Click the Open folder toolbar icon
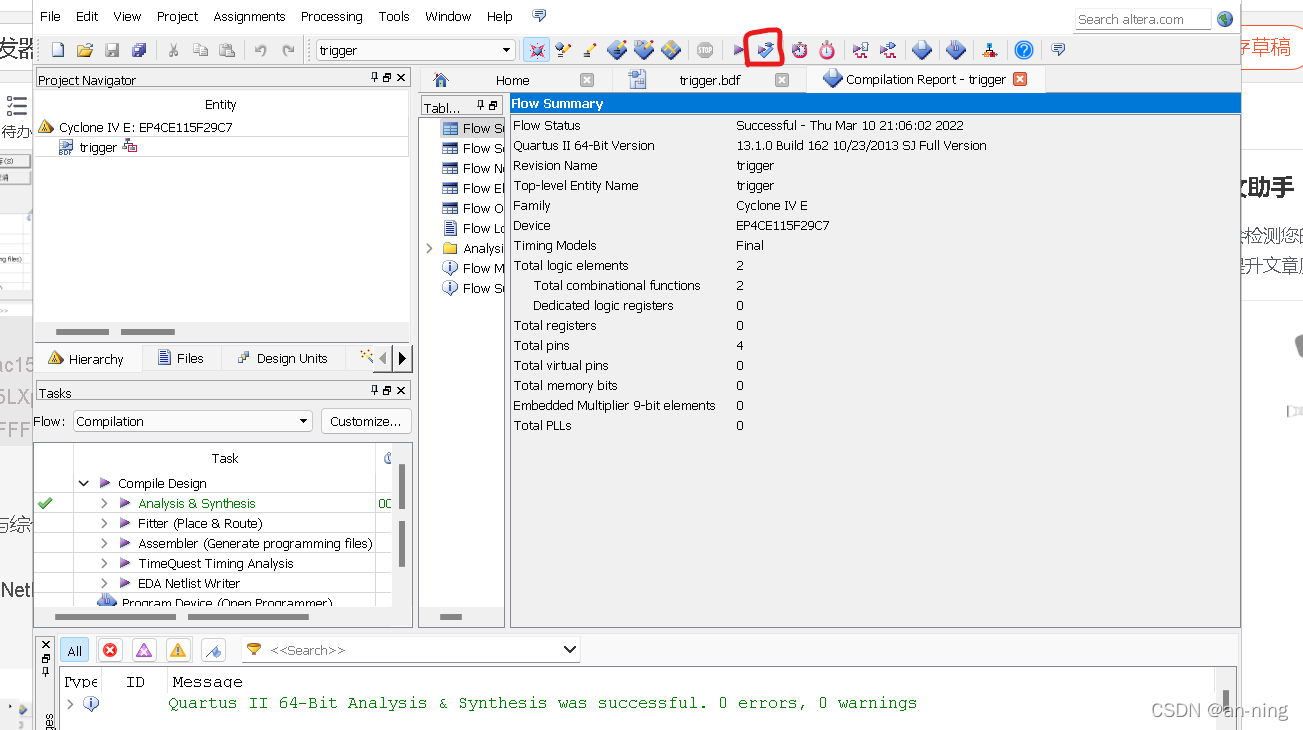 pyautogui.click(x=85, y=50)
